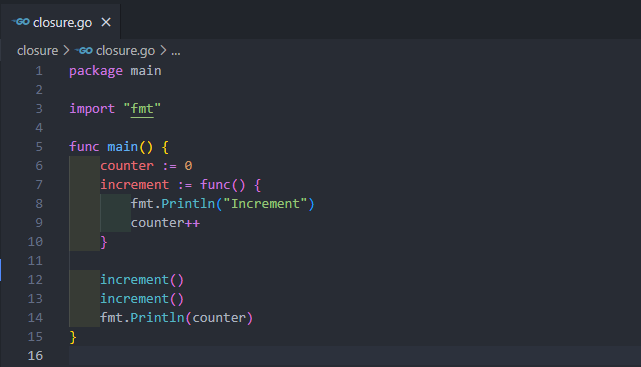Click line number 5 in gutter
The width and height of the screenshot is (641, 367).
click(39, 147)
